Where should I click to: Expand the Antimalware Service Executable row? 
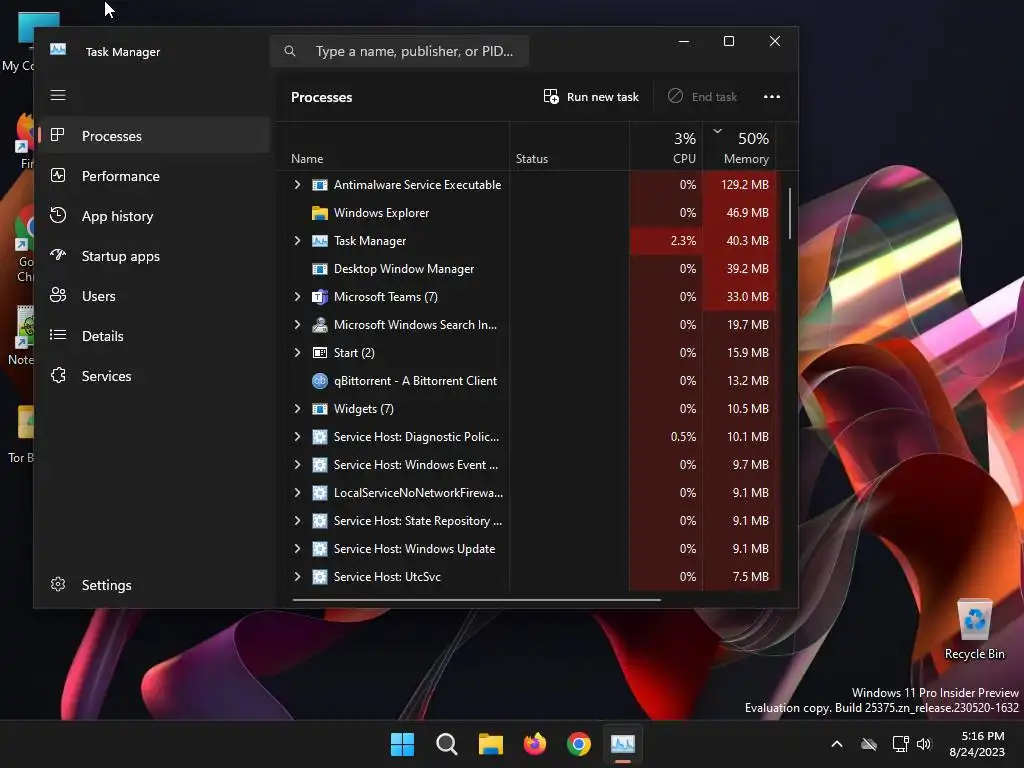pos(297,185)
